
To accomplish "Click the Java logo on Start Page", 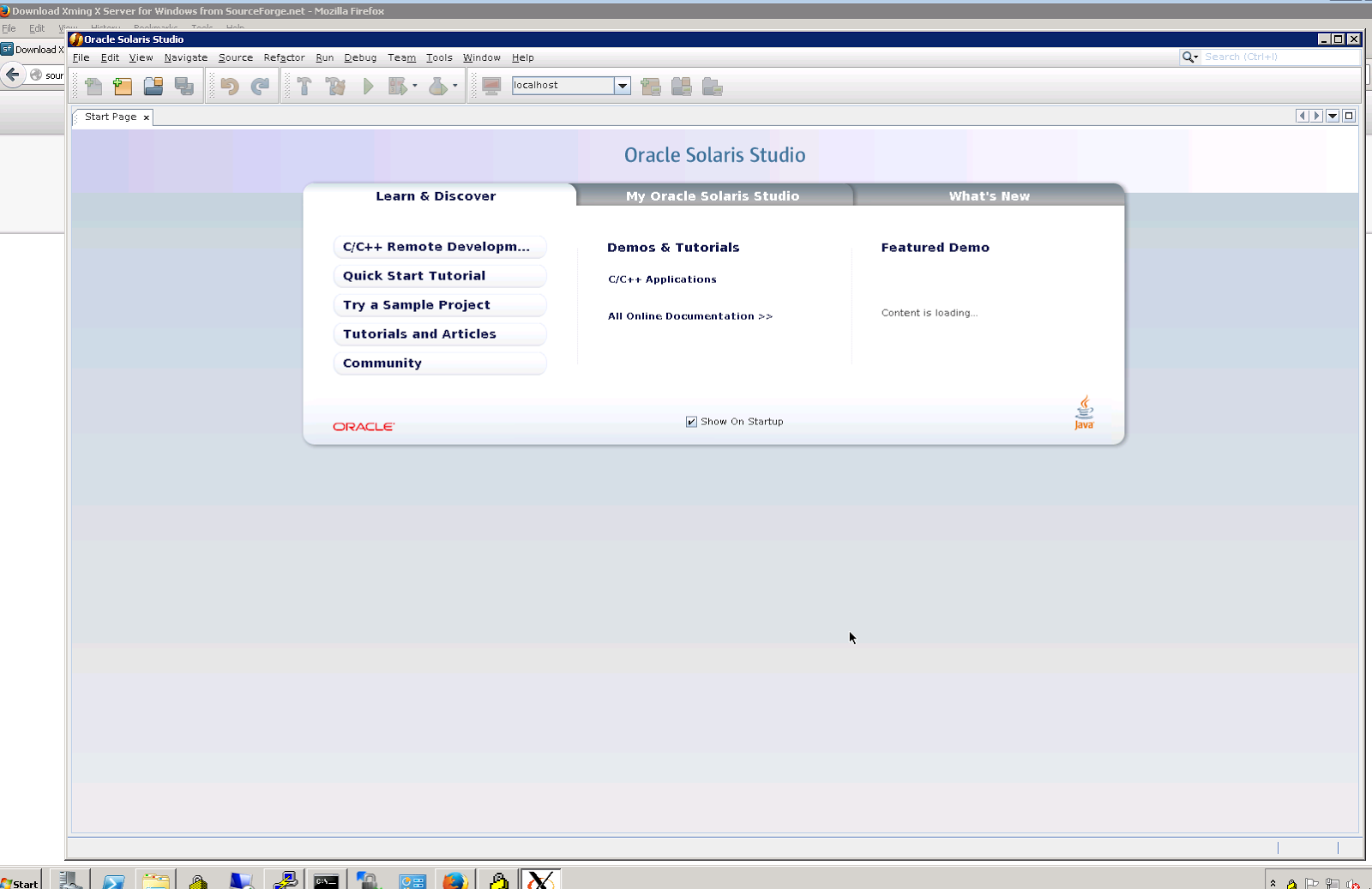I will pos(1084,412).
